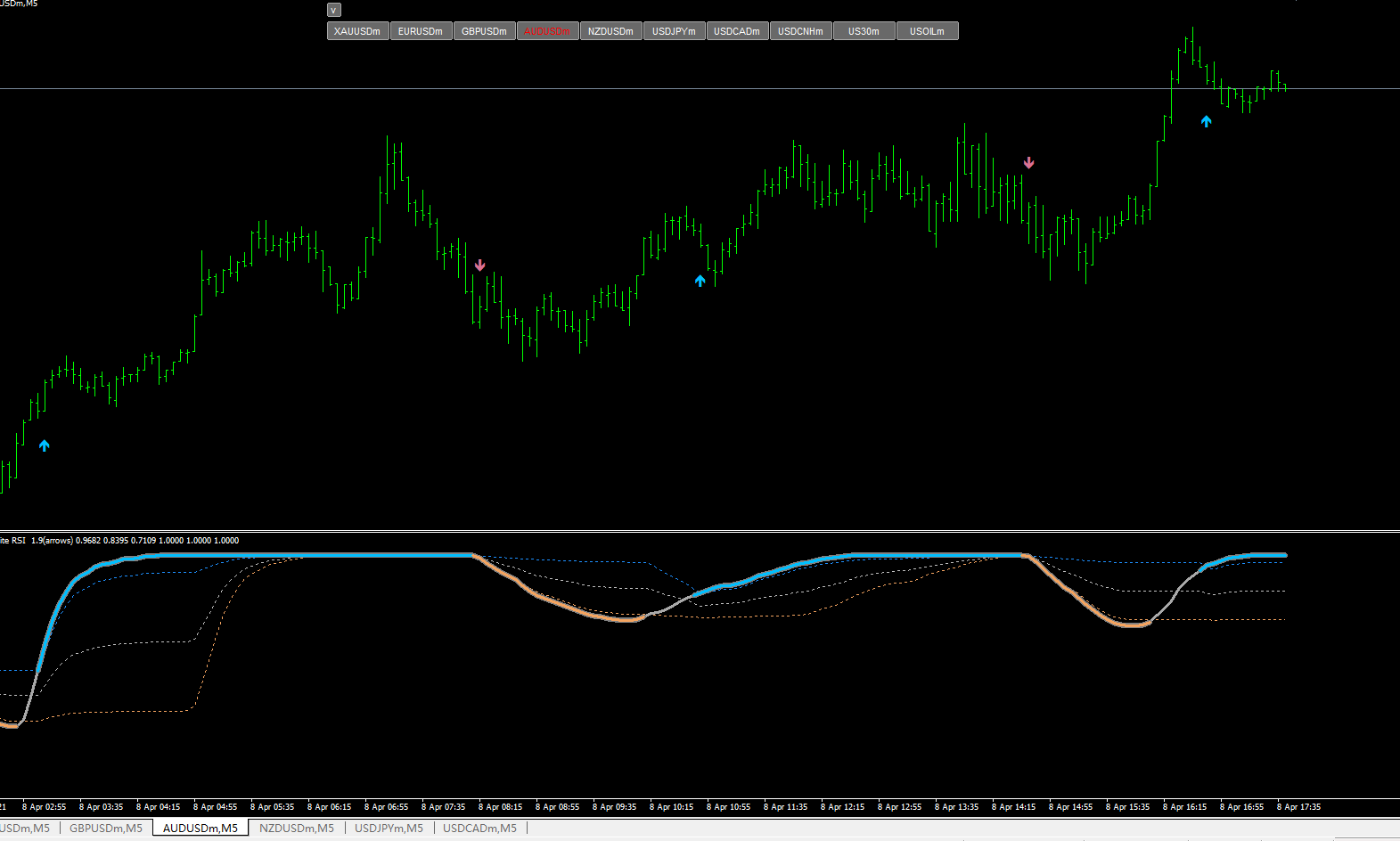The image size is (1400, 841).
Task: Click the small 'v' collapse button above symbols
Action: coord(334,10)
